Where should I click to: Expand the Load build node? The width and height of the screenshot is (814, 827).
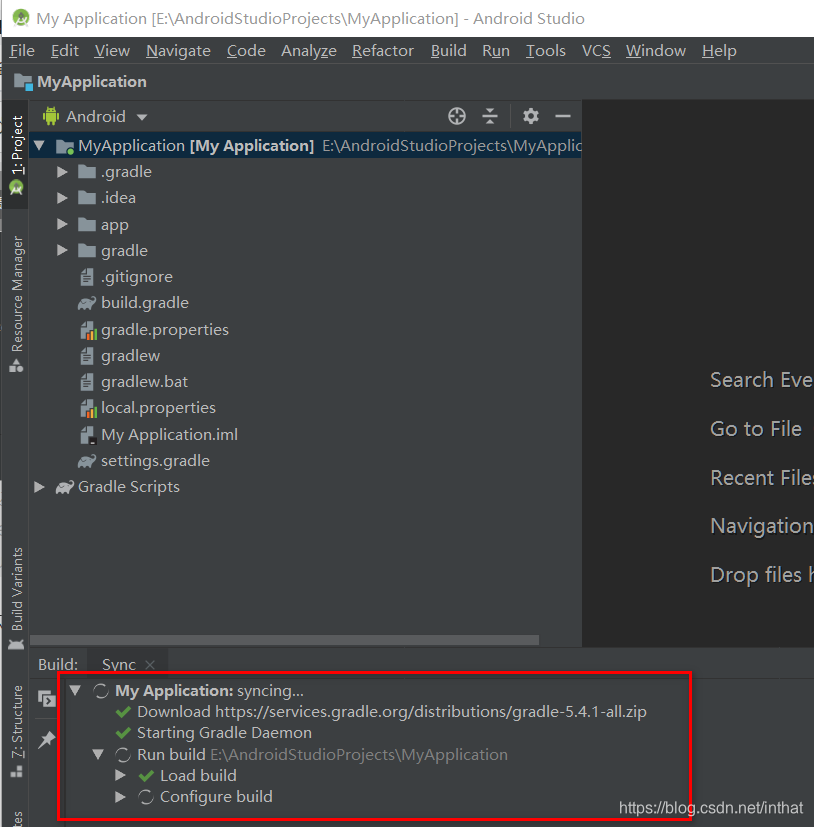pyautogui.click(x=120, y=776)
